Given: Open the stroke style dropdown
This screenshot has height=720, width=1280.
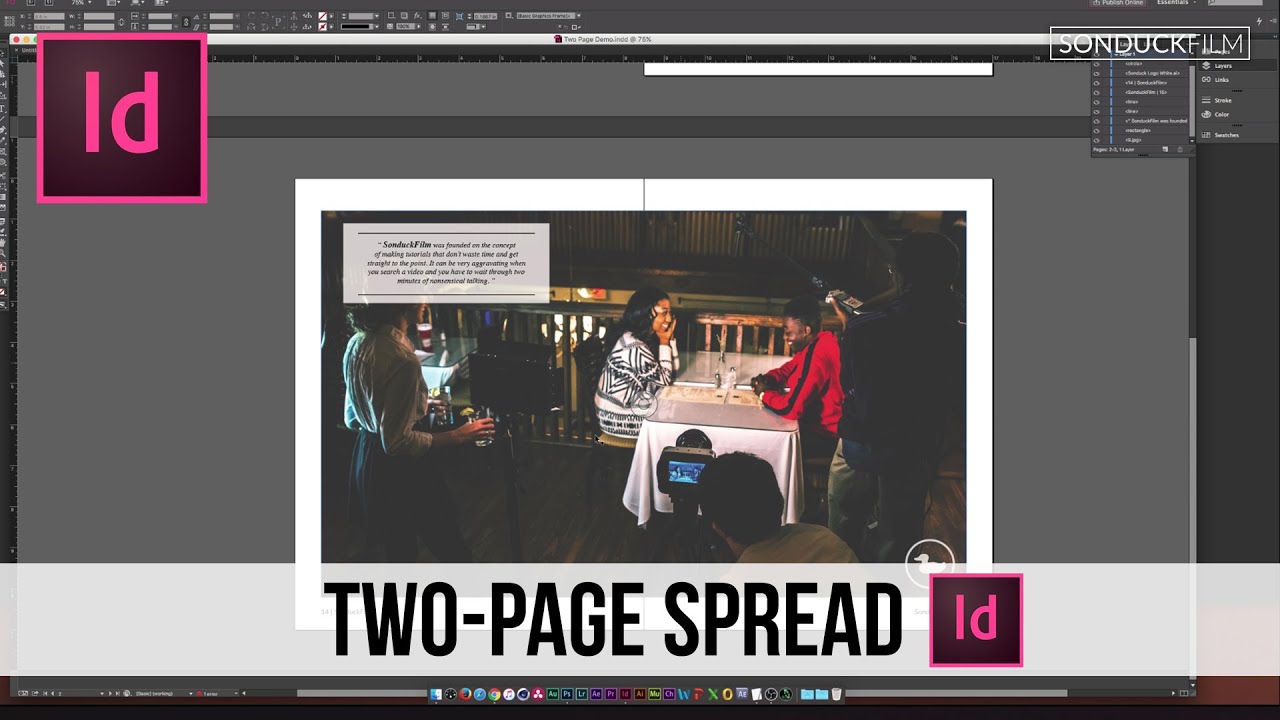Looking at the screenshot, I should 377,26.
